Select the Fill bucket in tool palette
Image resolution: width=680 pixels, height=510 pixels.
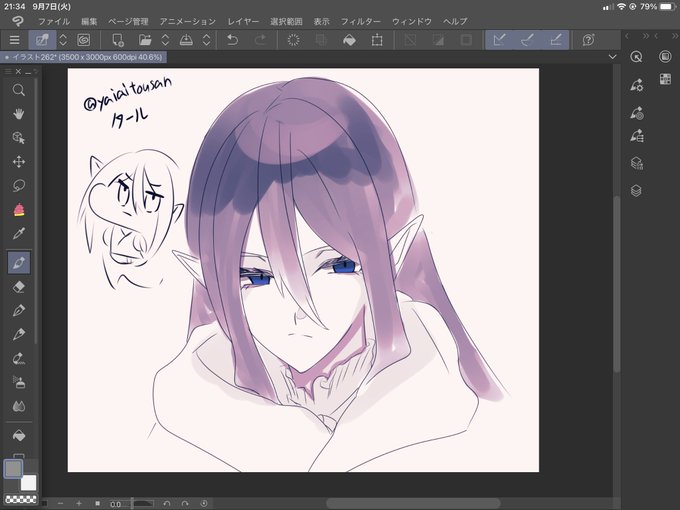[19, 435]
